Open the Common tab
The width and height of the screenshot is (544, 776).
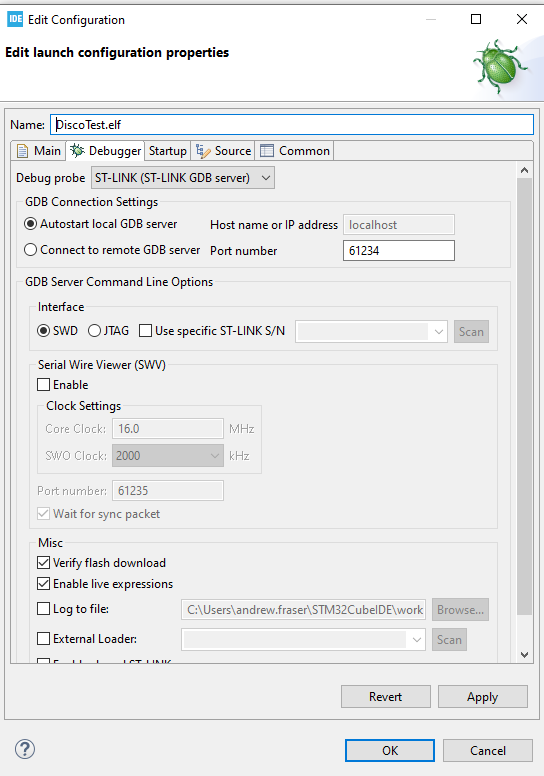point(295,151)
